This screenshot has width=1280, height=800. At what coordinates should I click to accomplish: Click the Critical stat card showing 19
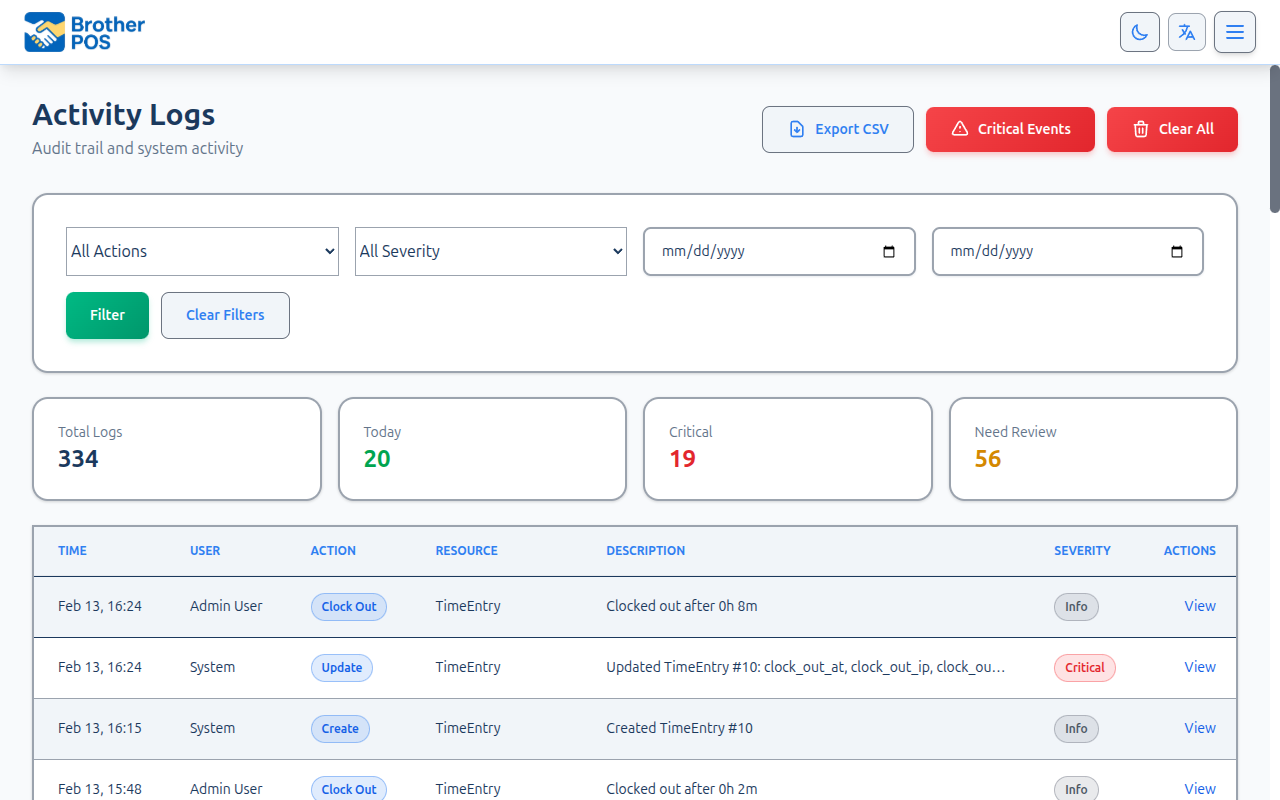(787, 448)
